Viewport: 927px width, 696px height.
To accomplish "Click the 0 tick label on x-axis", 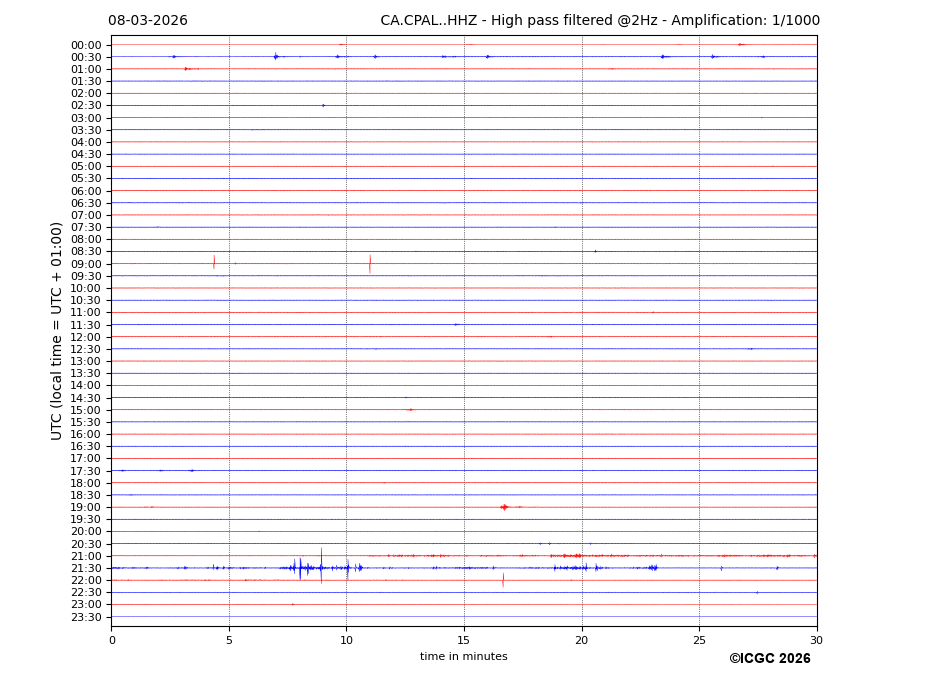I will tap(112, 640).
